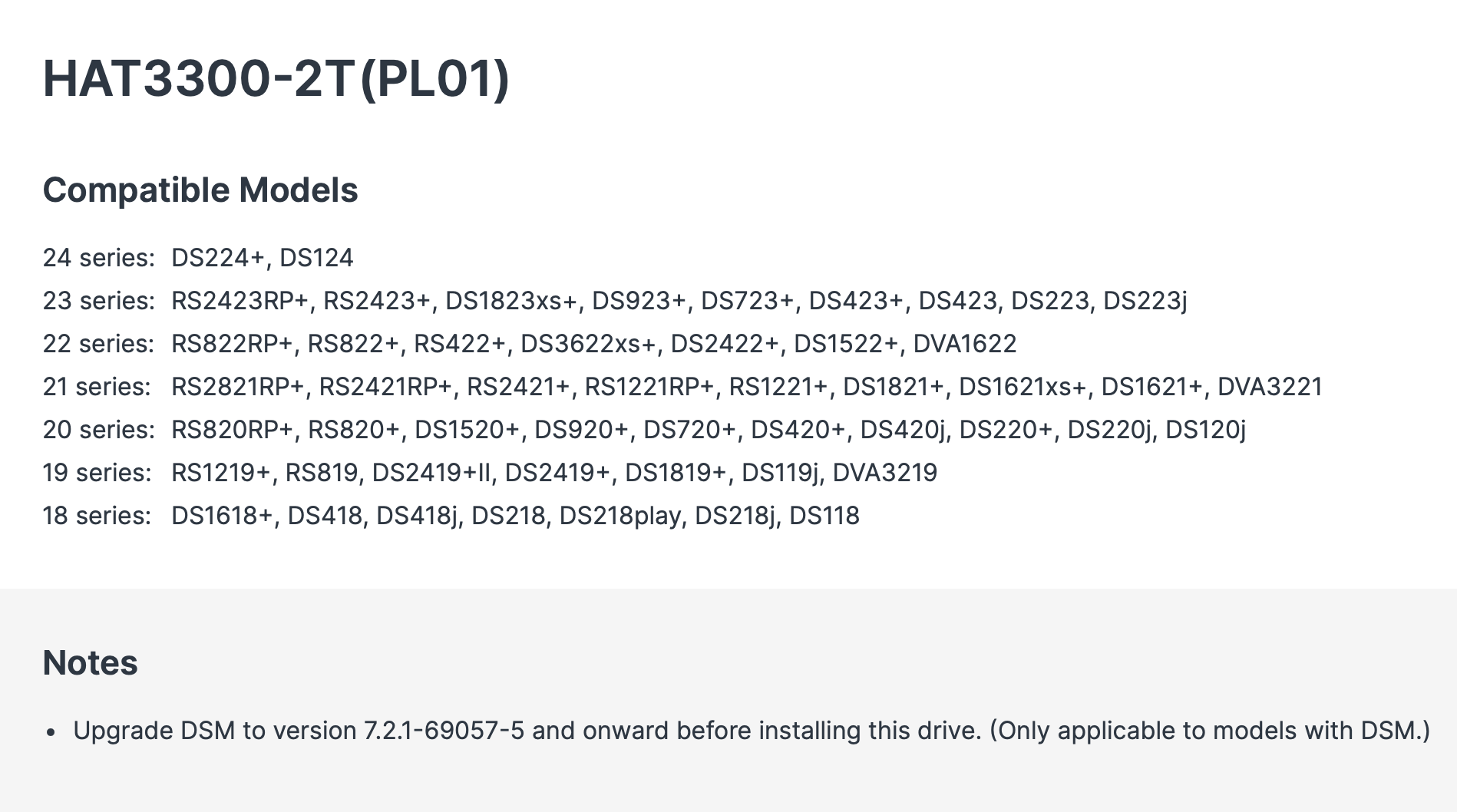The image size is (1457, 812).
Task: Select RS822RP+ in 22 series
Action: coord(233,344)
